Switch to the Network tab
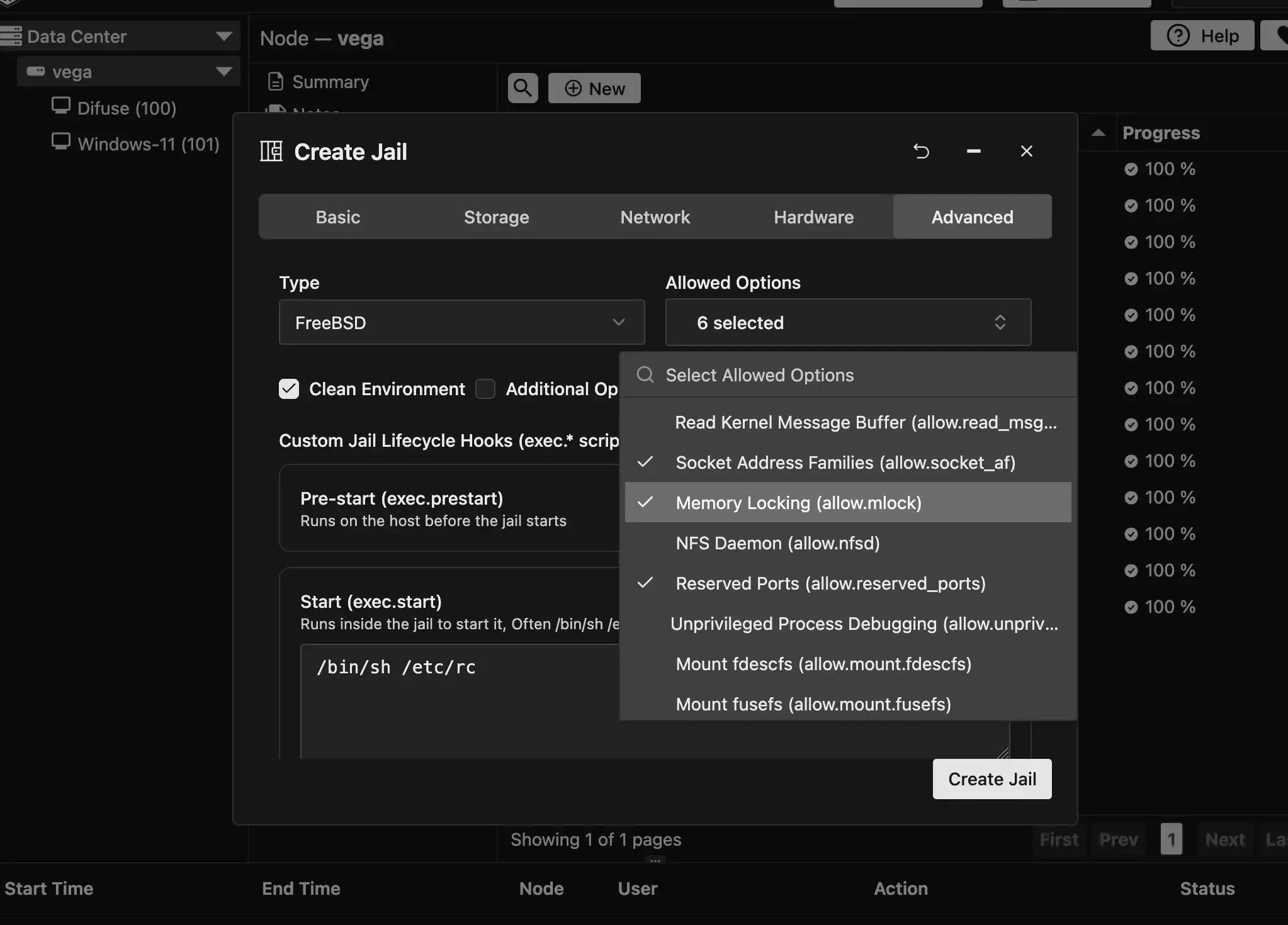1288x925 pixels. 655,217
